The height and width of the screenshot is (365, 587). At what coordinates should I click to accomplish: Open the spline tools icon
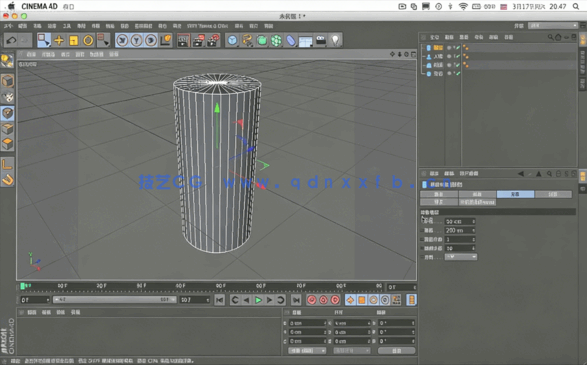(247, 40)
